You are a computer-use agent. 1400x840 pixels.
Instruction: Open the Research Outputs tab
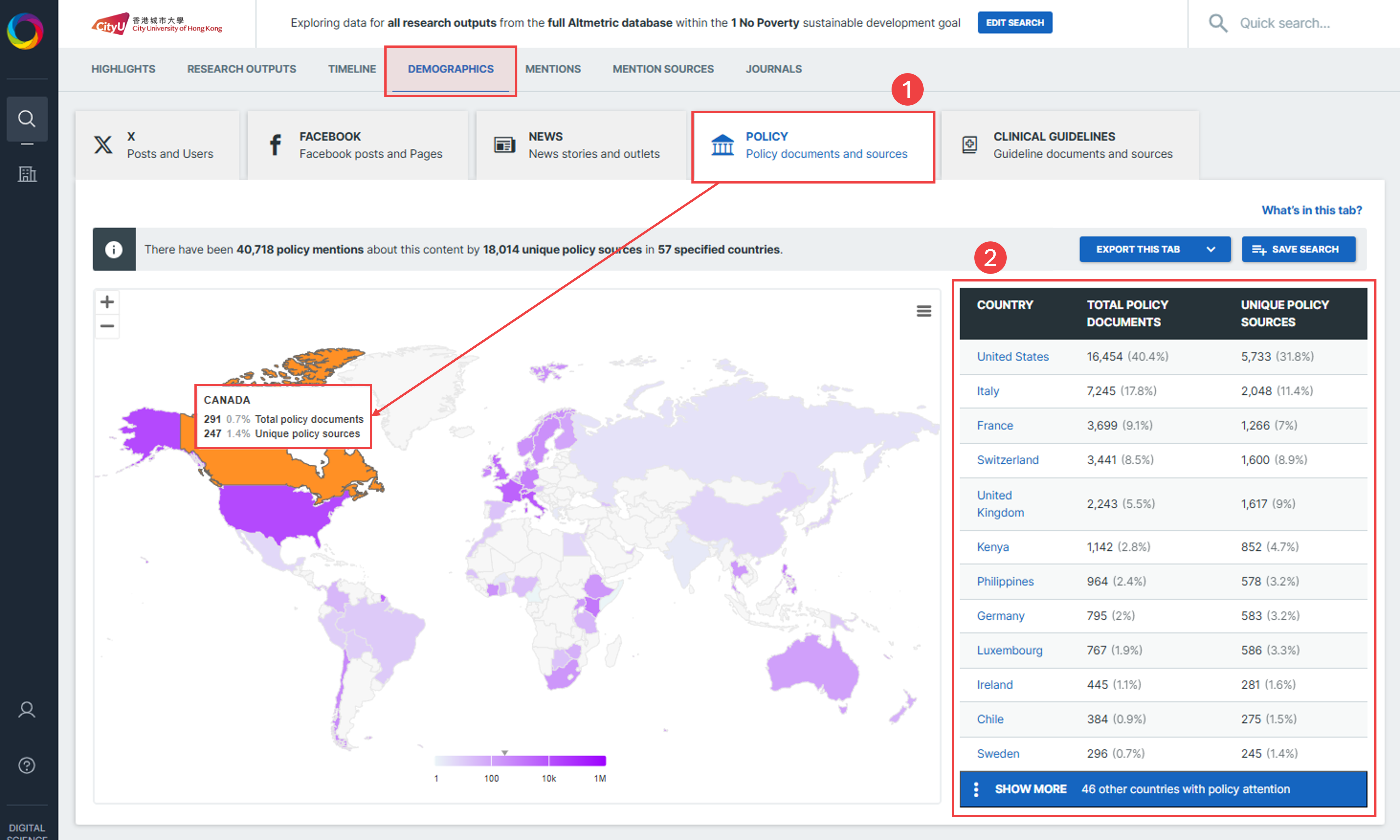click(241, 69)
